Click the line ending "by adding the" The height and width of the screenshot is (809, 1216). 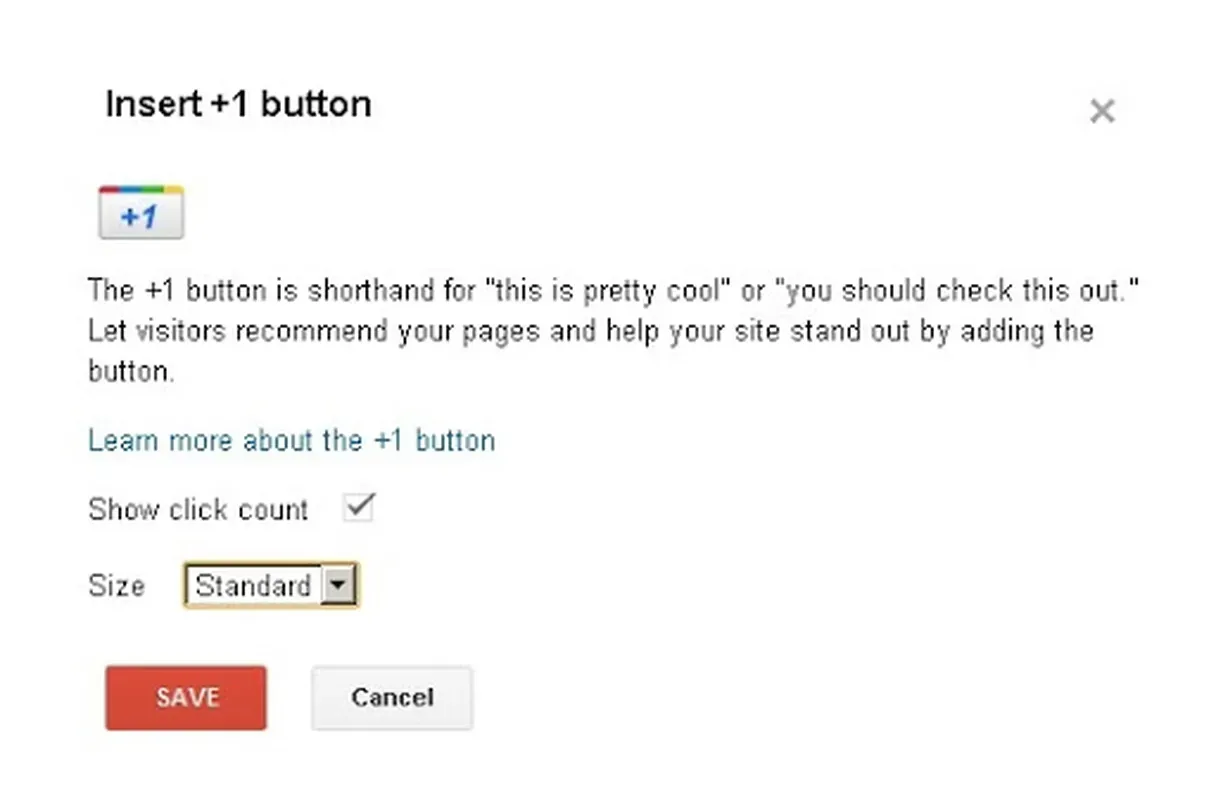(590, 331)
